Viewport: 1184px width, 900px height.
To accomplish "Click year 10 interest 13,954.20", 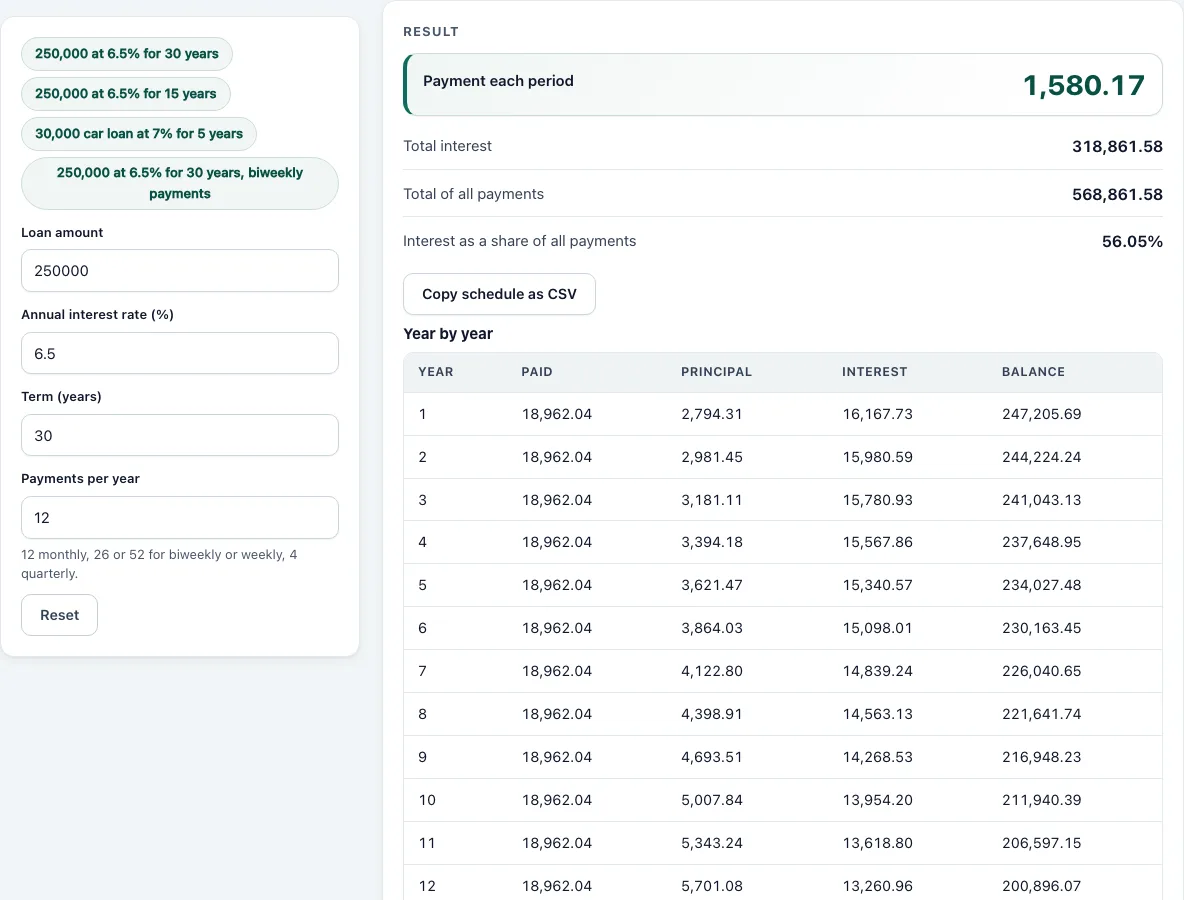I will point(877,800).
